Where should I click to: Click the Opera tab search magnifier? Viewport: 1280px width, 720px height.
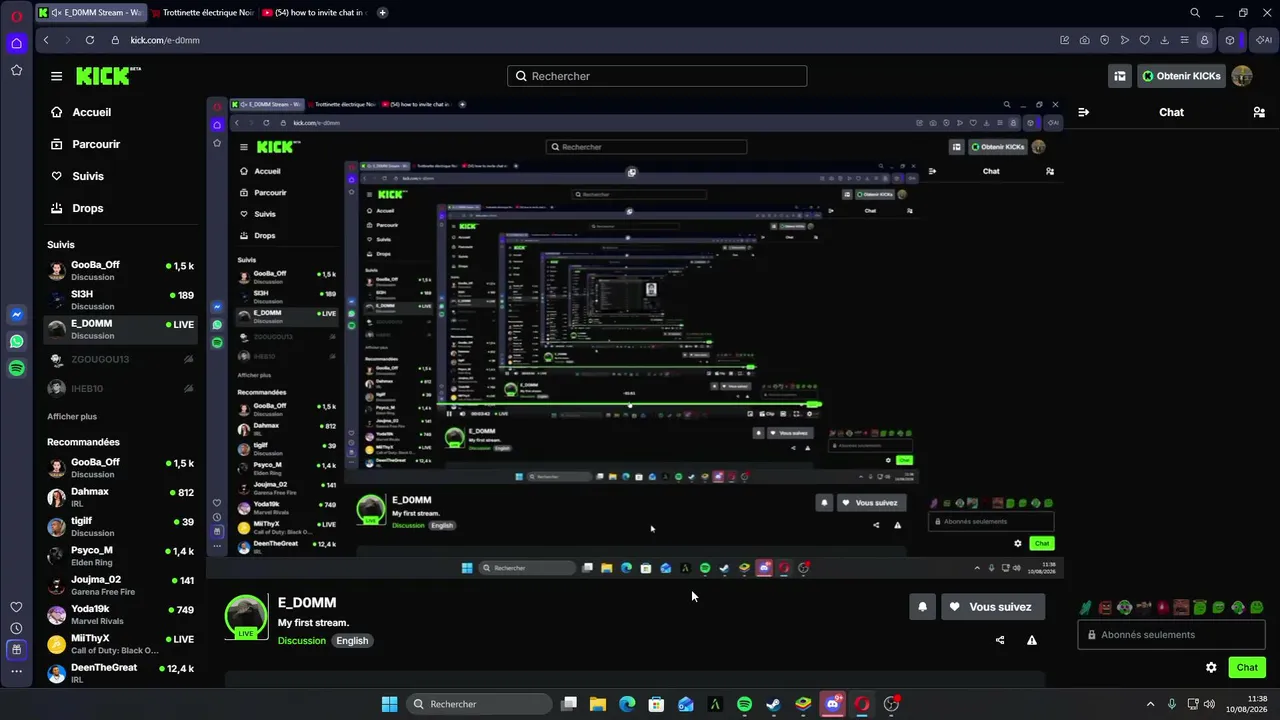1195,13
